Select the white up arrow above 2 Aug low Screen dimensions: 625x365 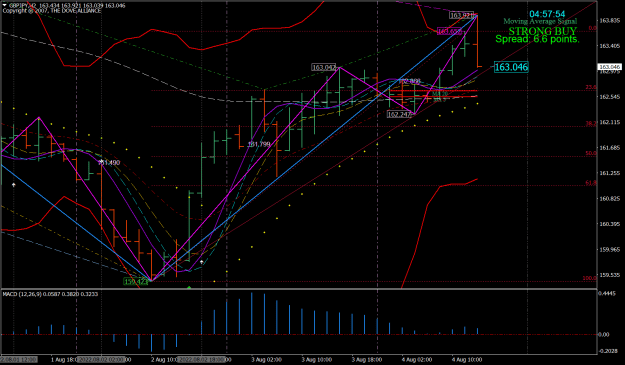pyautogui.click(x=202, y=261)
